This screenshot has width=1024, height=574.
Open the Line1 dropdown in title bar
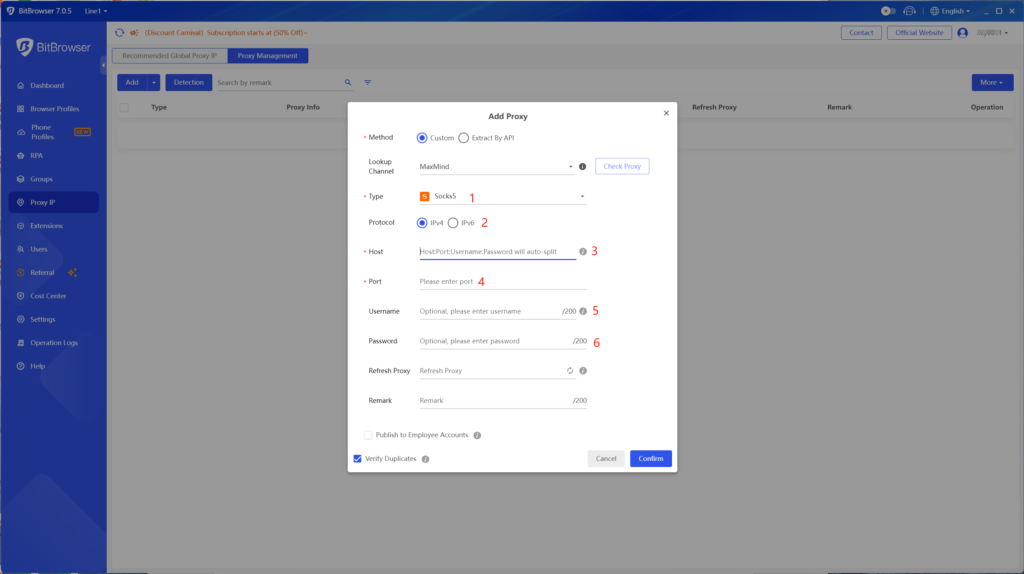click(96, 11)
